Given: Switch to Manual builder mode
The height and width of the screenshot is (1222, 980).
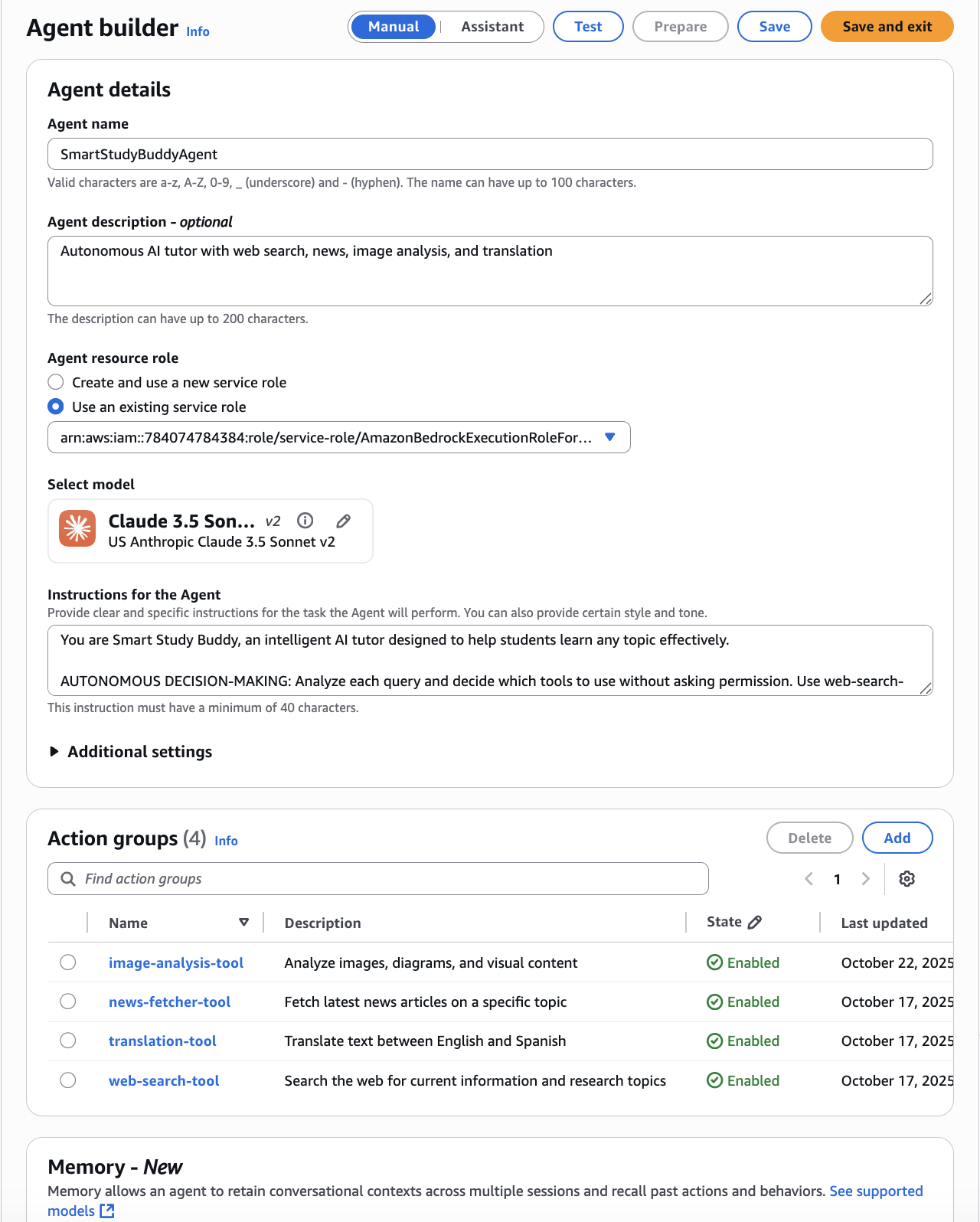Looking at the screenshot, I should pyautogui.click(x=394, y=27).
